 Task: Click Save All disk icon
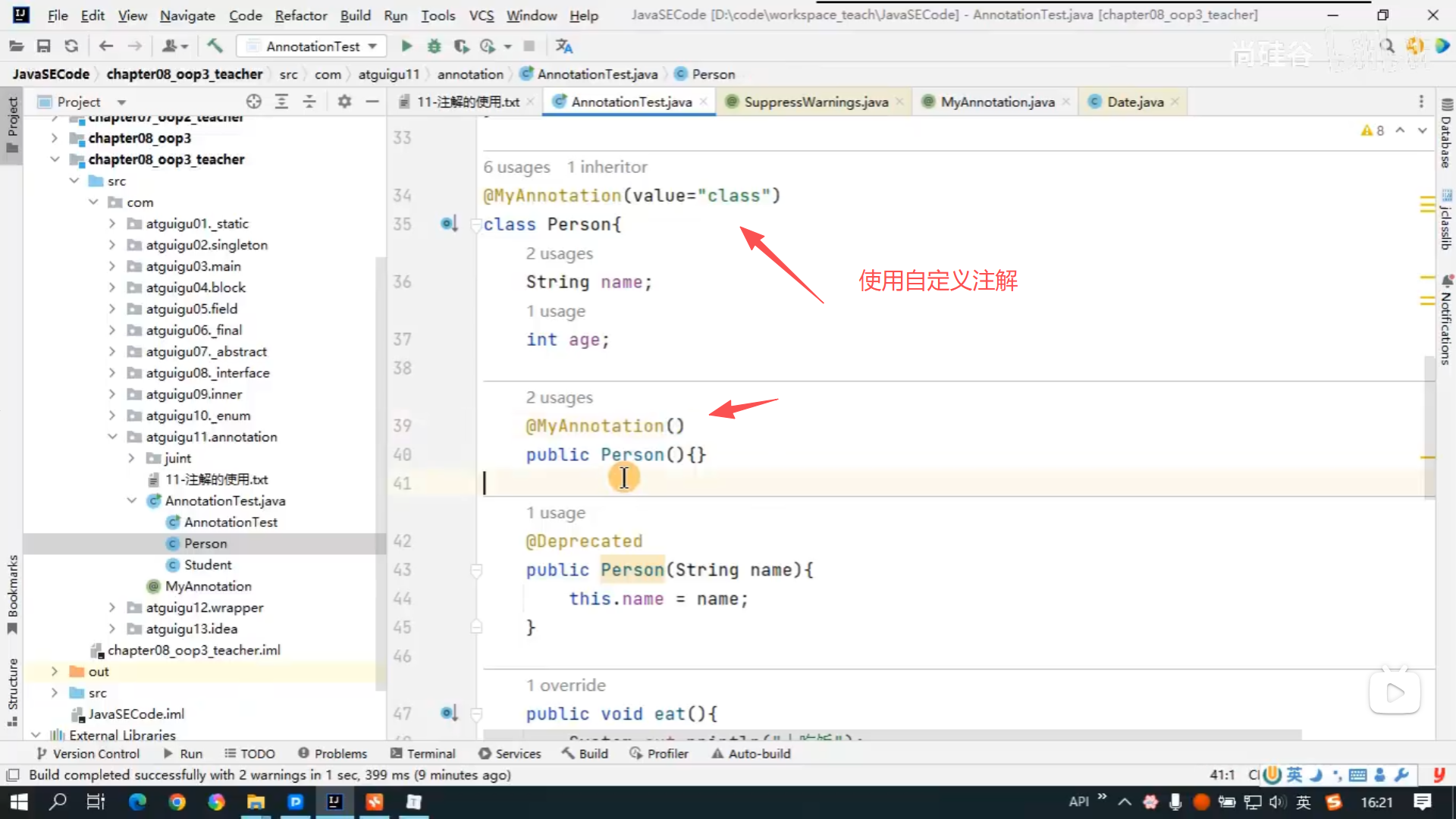[x=43, y=46]
